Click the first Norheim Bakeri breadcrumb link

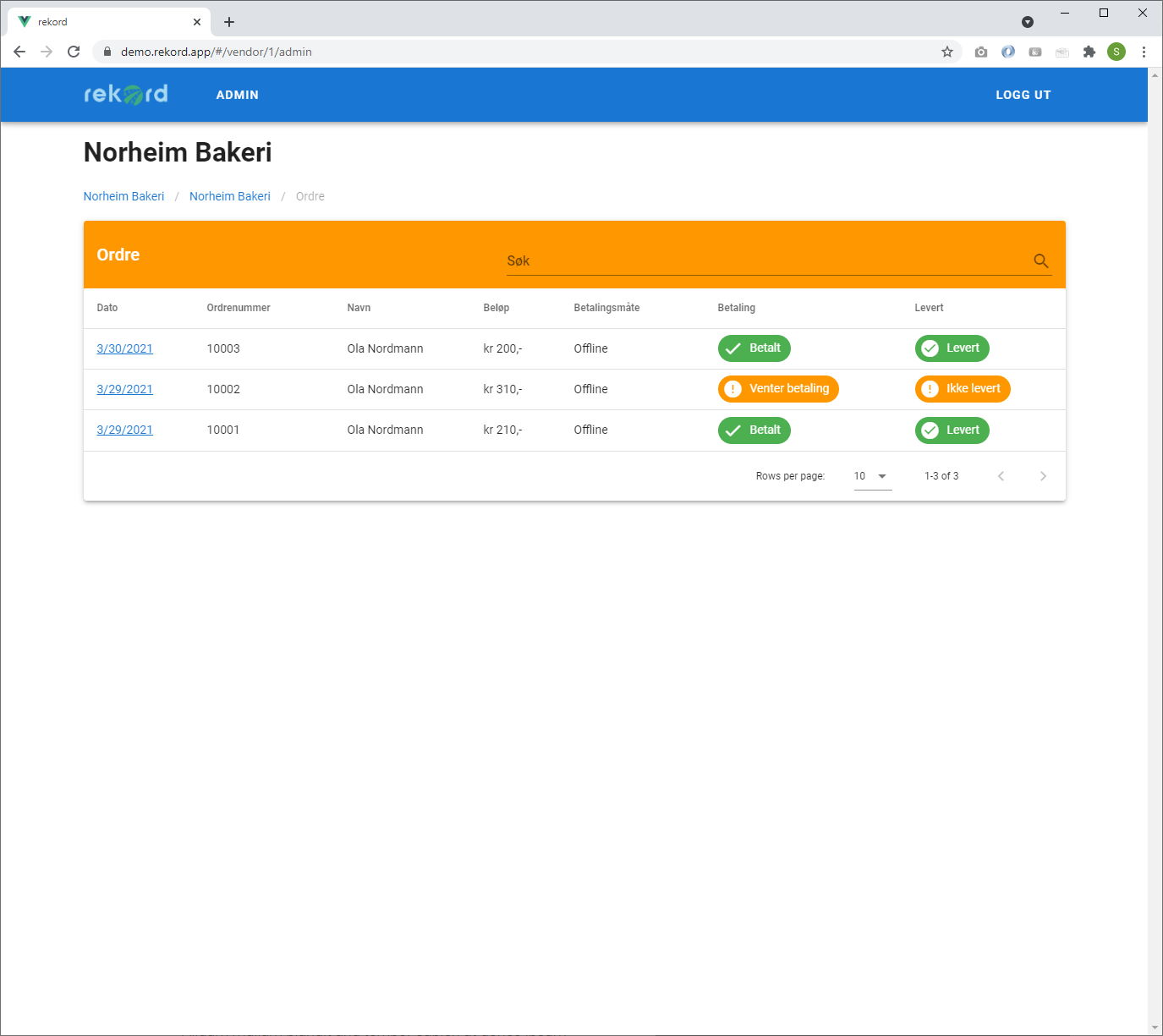point(123,196)
